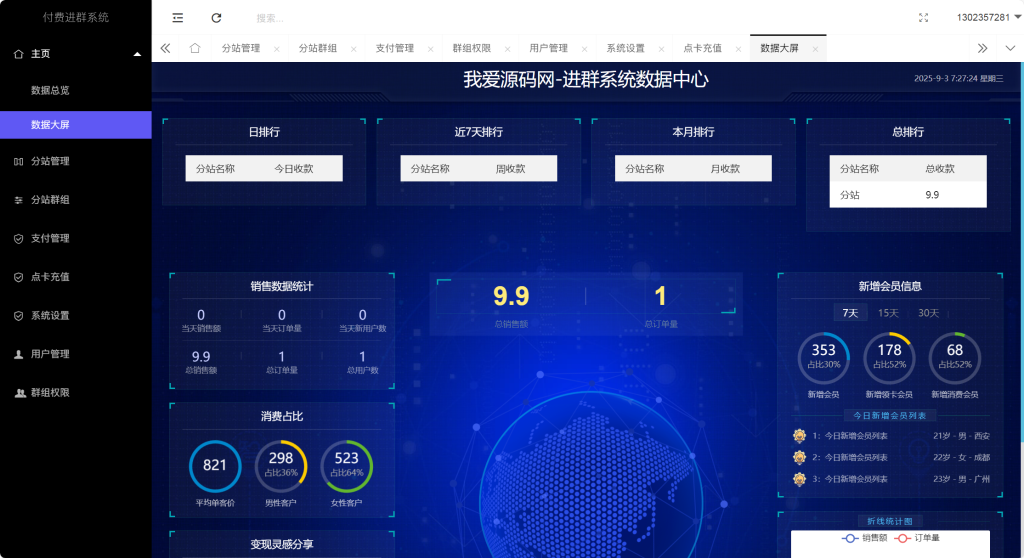Click the 月收款 header in 本月排行

coord(725,169)
